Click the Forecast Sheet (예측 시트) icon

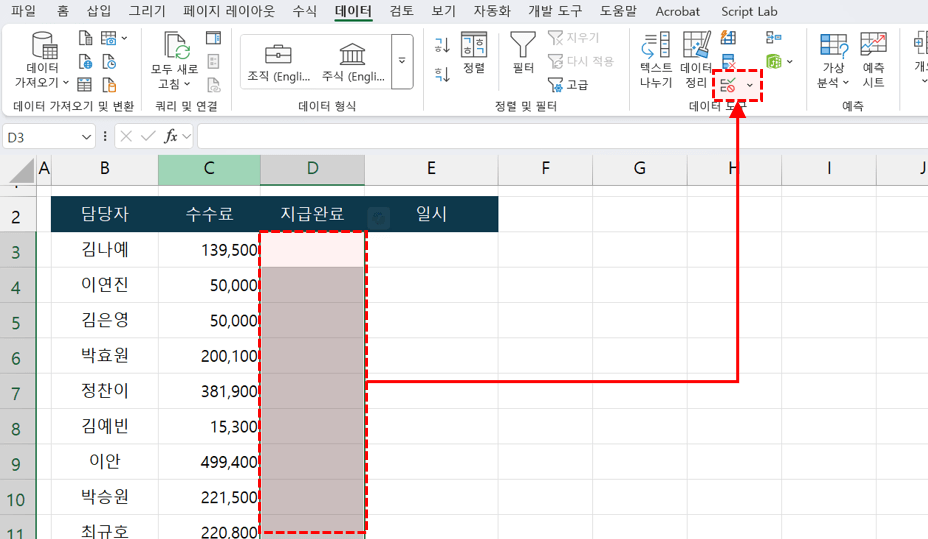[x=873, y=59]
